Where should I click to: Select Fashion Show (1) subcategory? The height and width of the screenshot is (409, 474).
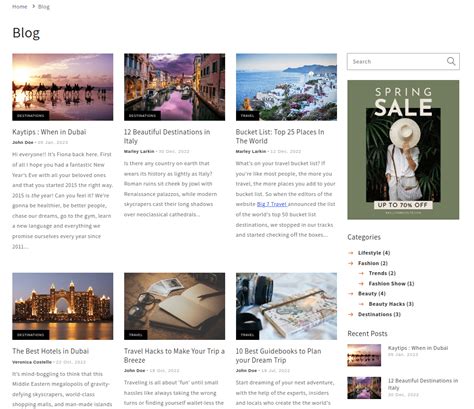coord(391,284)
